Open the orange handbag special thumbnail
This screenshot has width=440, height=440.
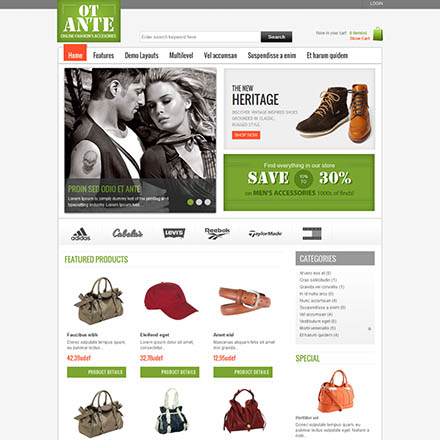[335, 391]
